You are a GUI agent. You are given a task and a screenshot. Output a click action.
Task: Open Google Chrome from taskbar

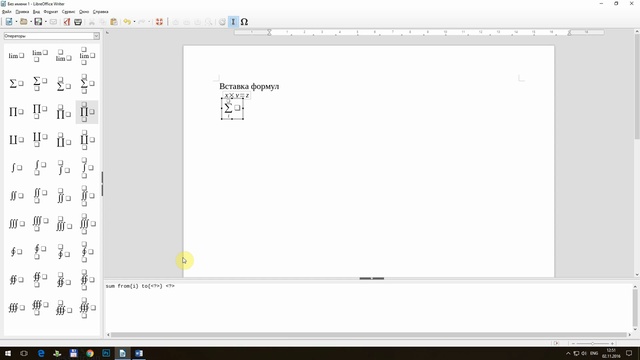click(90, 353)
